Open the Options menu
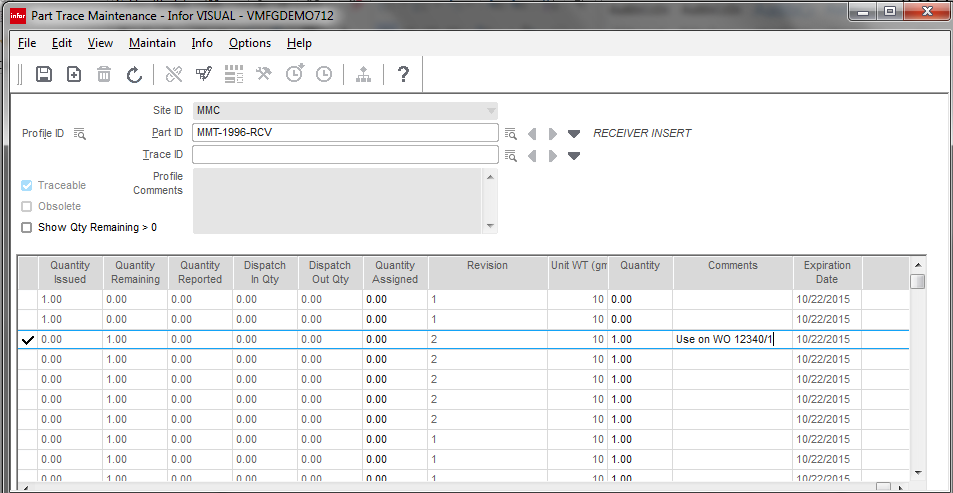The height and width of the screenshot is (493, 953). [250, 43]
